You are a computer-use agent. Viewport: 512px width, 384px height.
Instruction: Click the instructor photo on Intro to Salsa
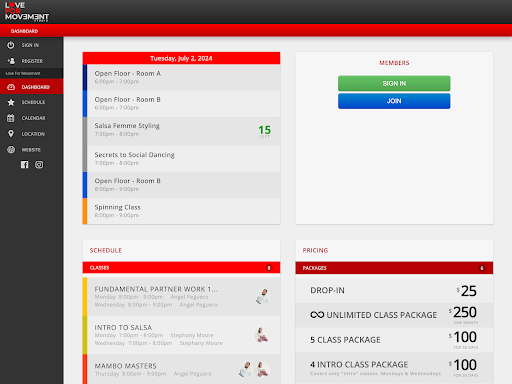tap(262, 335)
